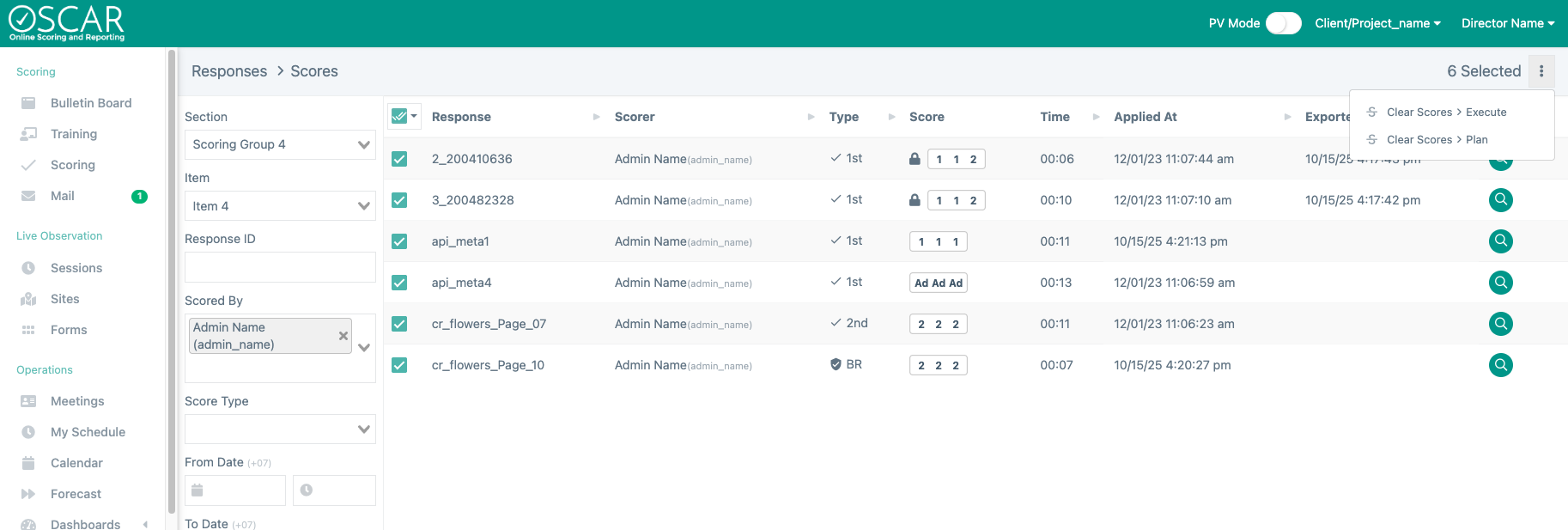This screenshot has height=530, width=1568.
Task: Remove Admin Name from Scored By filter
Action: point(343,336)
